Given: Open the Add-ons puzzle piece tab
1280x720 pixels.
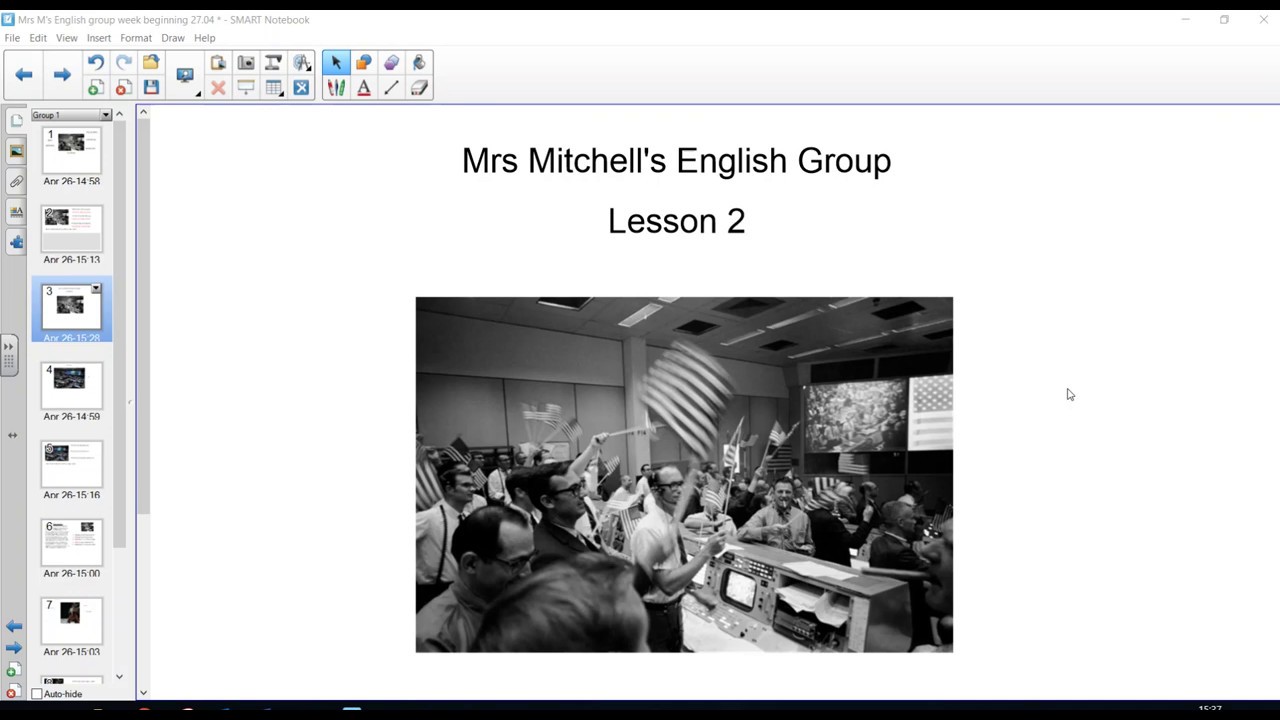Looking at the screenshot, I should click(16, 241).
